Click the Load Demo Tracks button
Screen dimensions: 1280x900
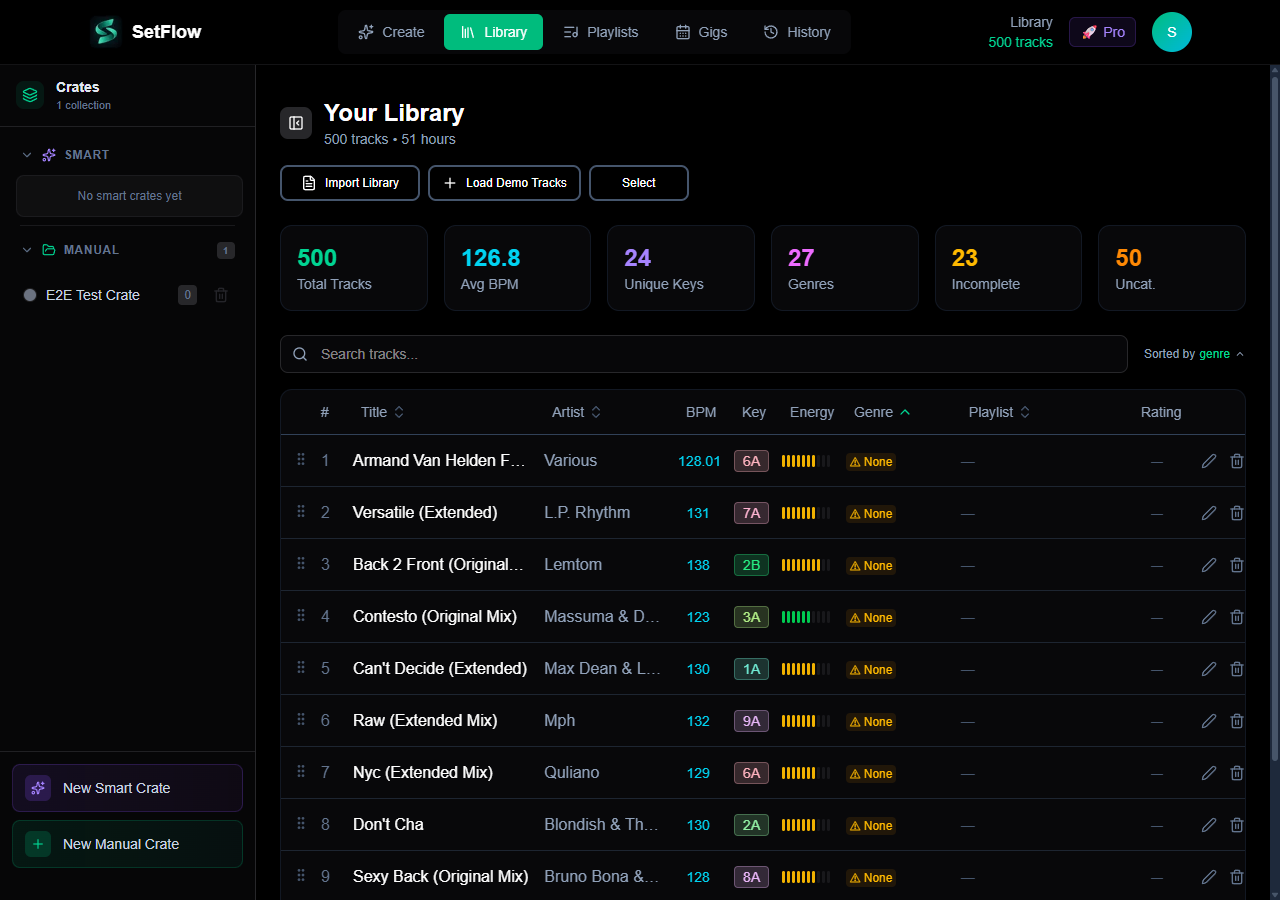pyautogui.click(x=504, y=183)
